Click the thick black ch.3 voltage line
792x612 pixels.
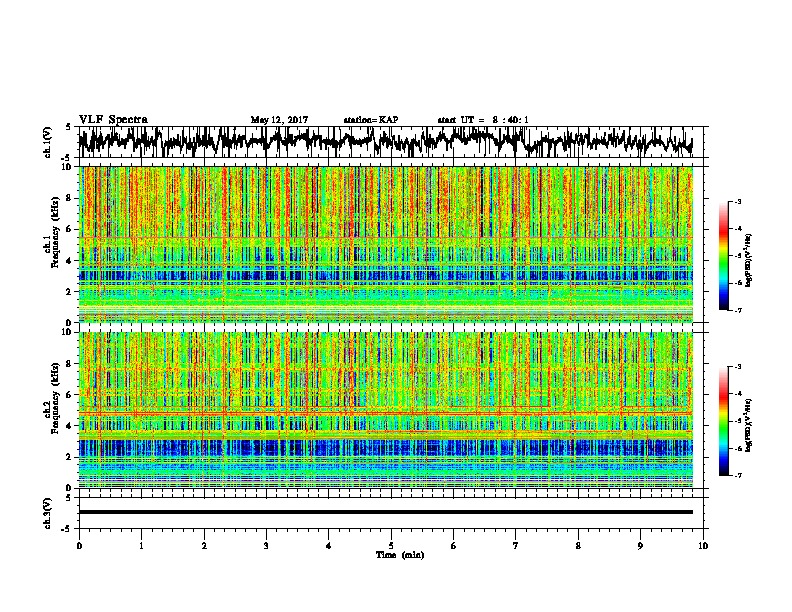pos(385,512)
